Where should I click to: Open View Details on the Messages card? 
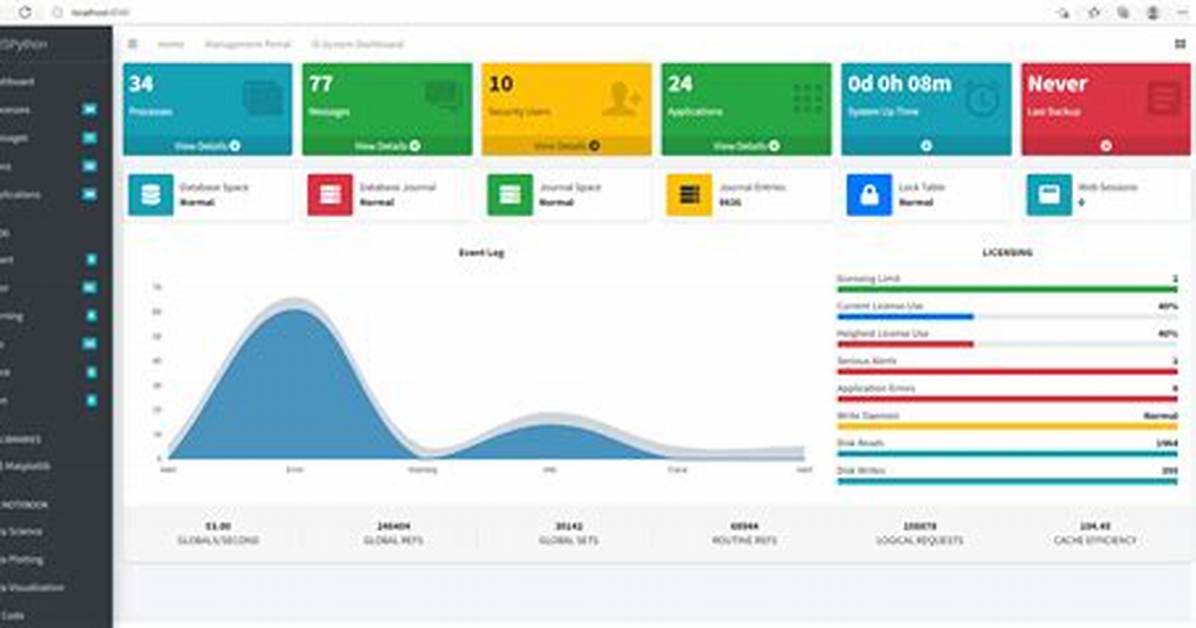[x=387, y=146]
